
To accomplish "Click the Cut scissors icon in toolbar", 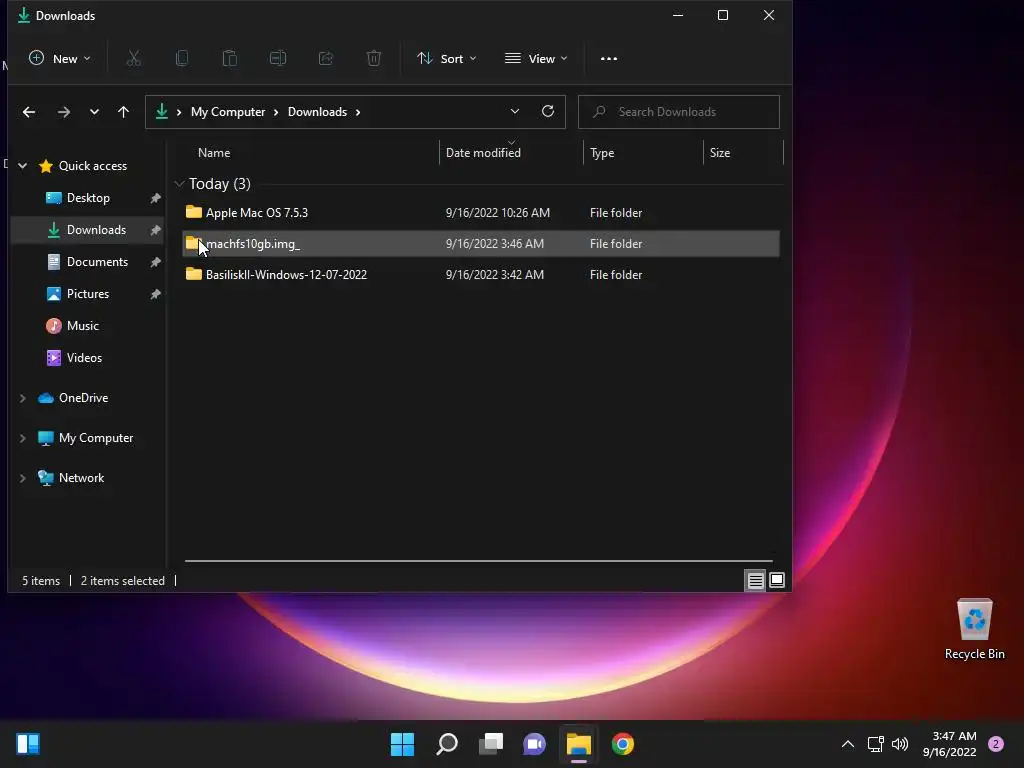I will [x=134, y=59].
